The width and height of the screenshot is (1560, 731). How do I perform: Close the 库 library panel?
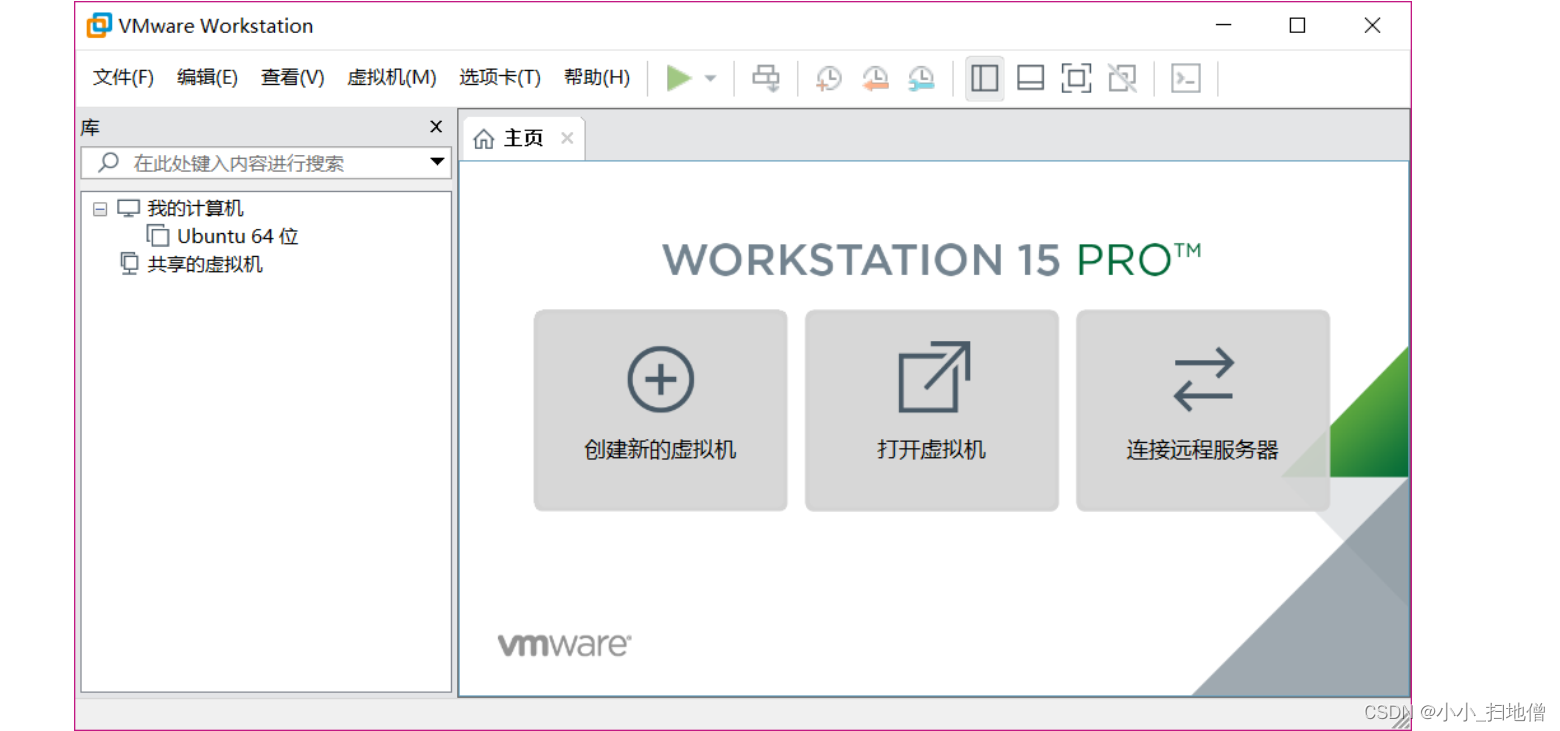pos(436,127)
